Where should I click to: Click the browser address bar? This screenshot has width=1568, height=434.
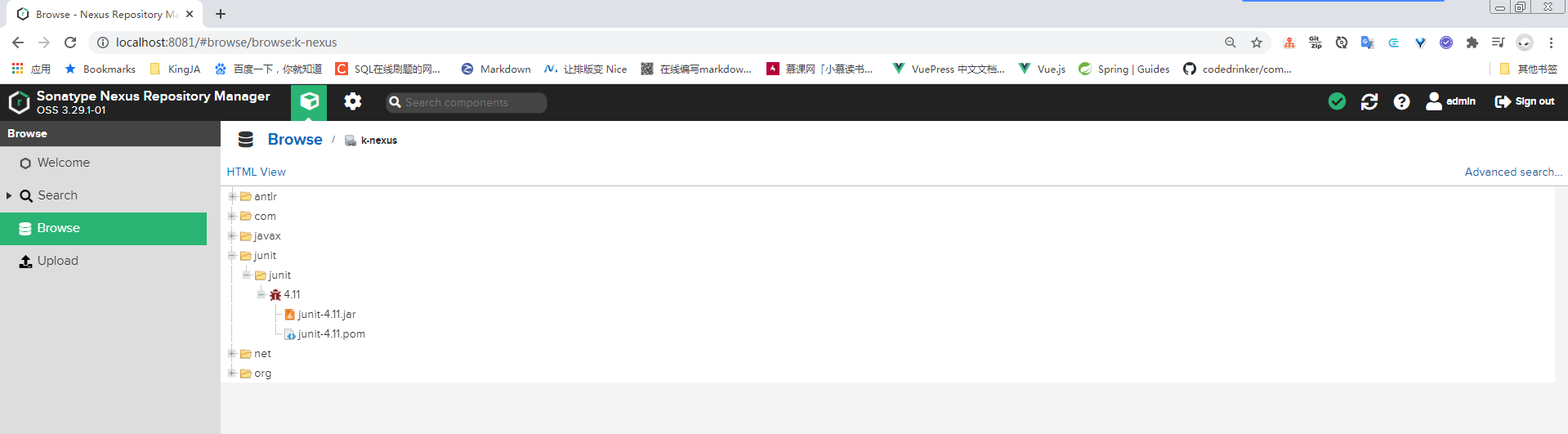pyautogui.click(x=654, y=43)
